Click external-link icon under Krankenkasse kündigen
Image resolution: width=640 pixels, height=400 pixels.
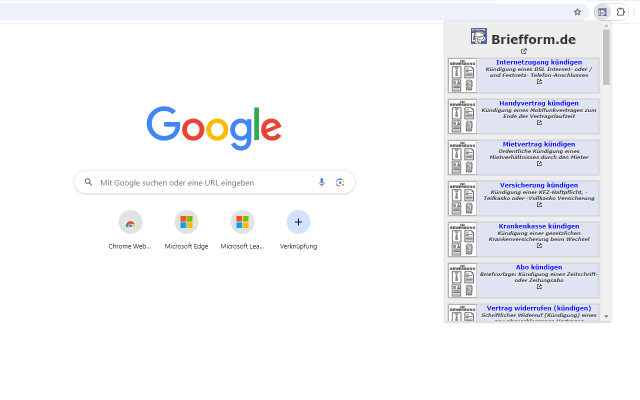(539, 246)
